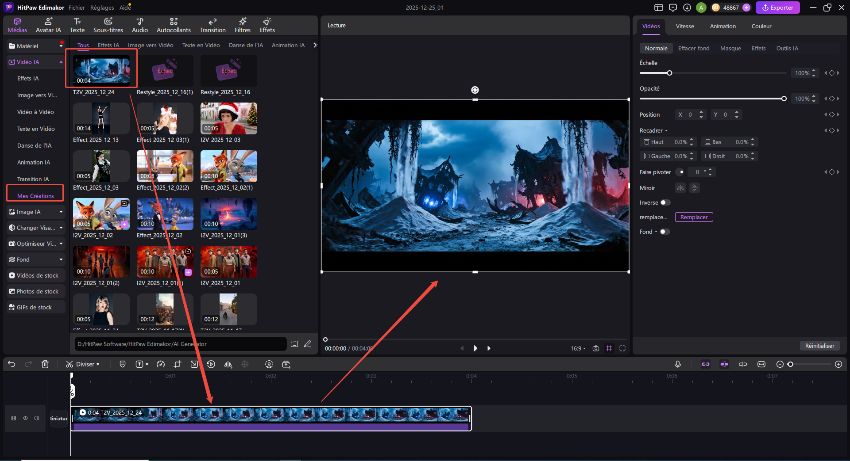Delete clip using timeline trash icon
The image size is (850, 461).
click(45, 364)
